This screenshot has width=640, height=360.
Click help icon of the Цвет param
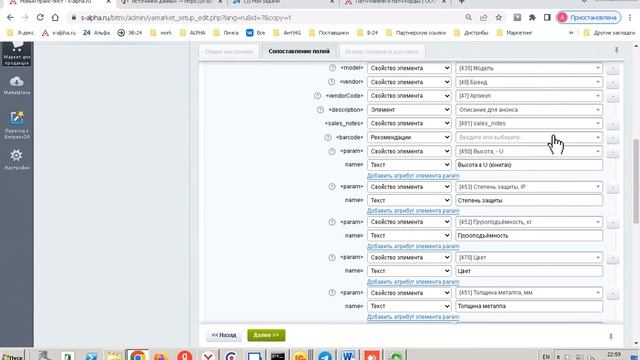tap(332, 258)
